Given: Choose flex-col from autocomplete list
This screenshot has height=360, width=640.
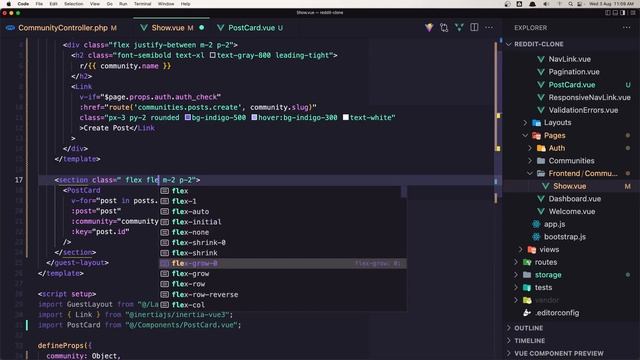Looking at the screenshot, I should [282, 304].
